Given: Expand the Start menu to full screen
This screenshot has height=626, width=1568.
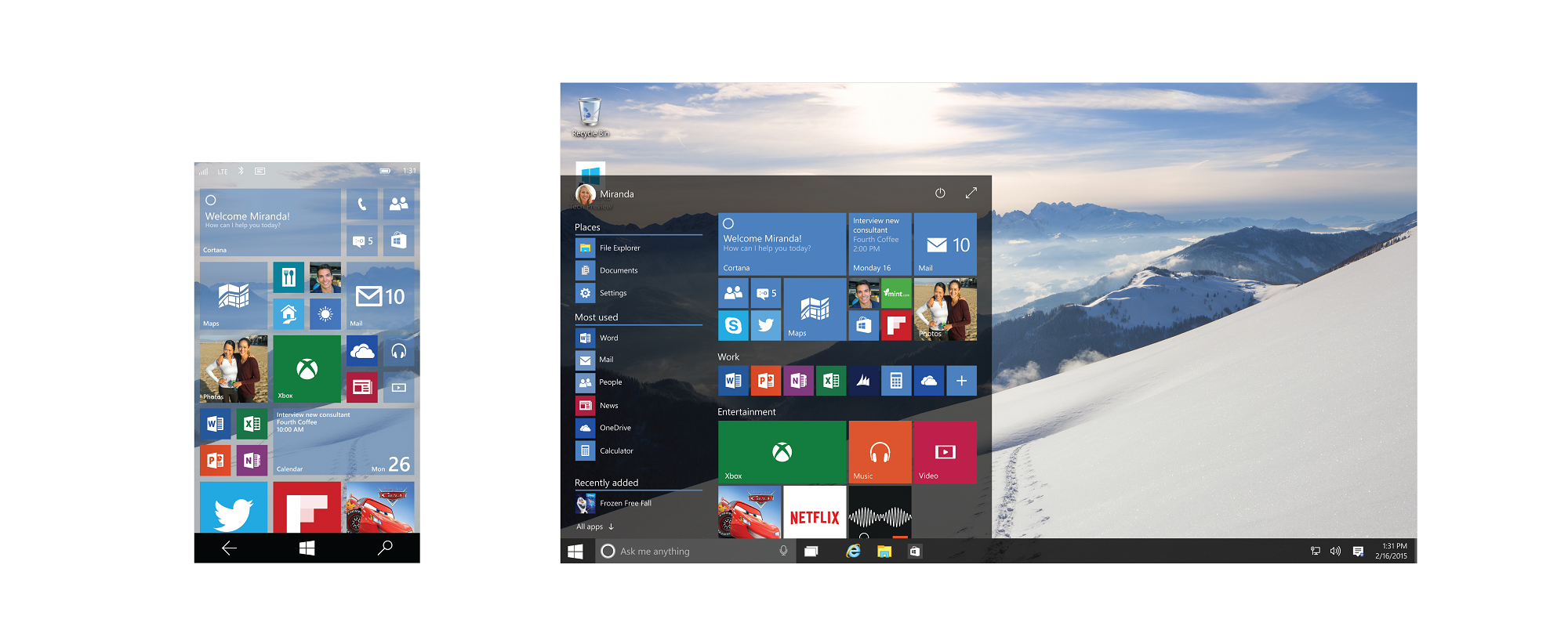Looking at the screenshot, I should click(x=971, y=194).
